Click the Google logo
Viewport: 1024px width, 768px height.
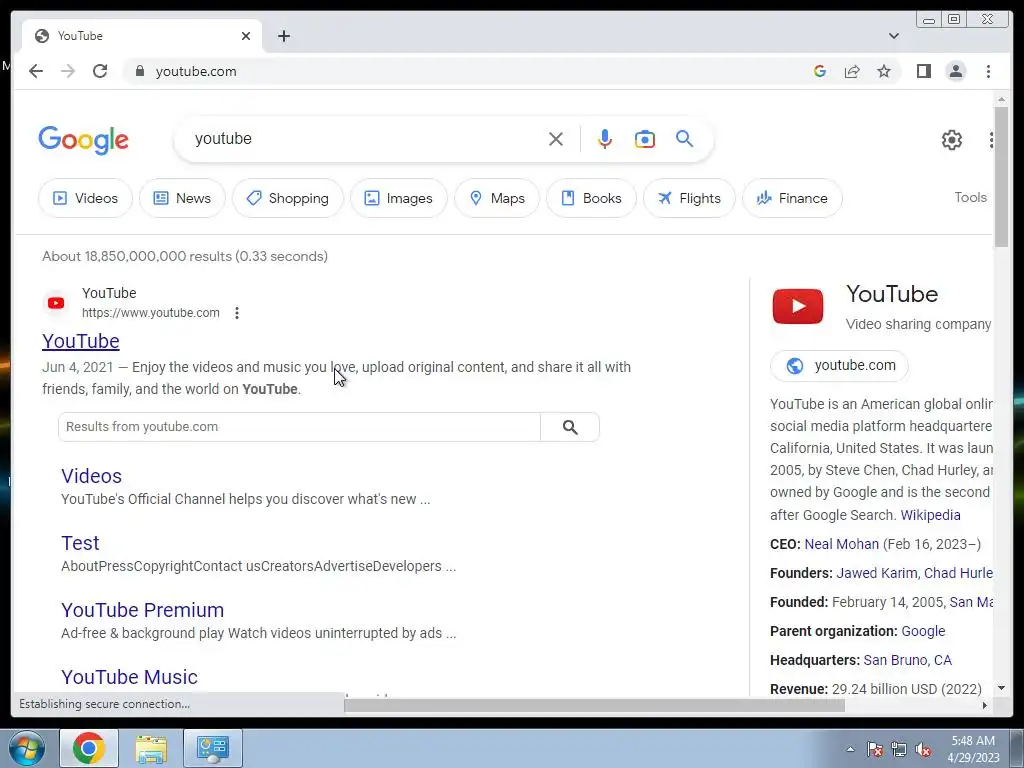[84, 140]
